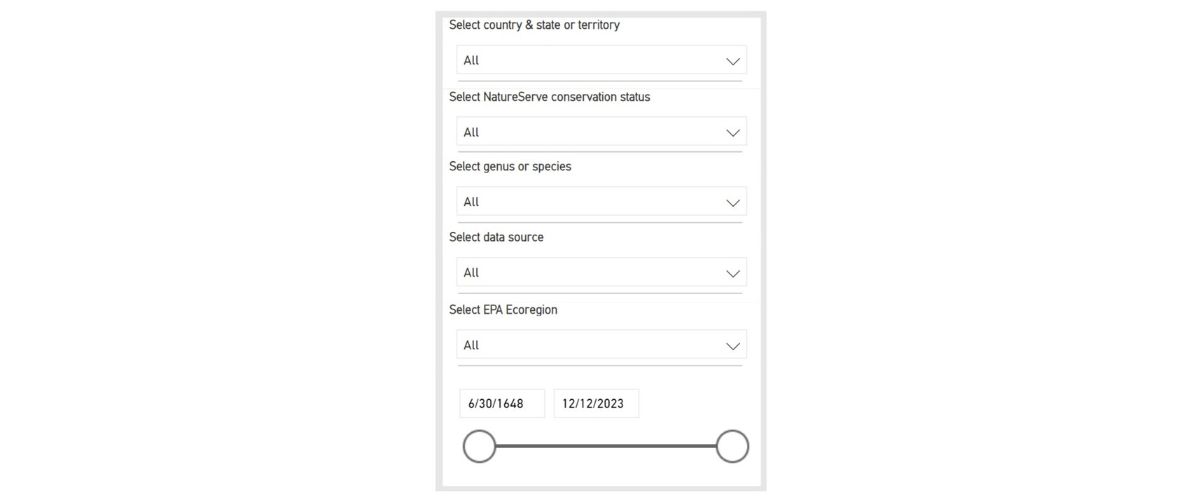Click chevron arrow of EPA Ecoregion dropdown
The height and width of the screenshot is (500, 1200).
(733, 346)
